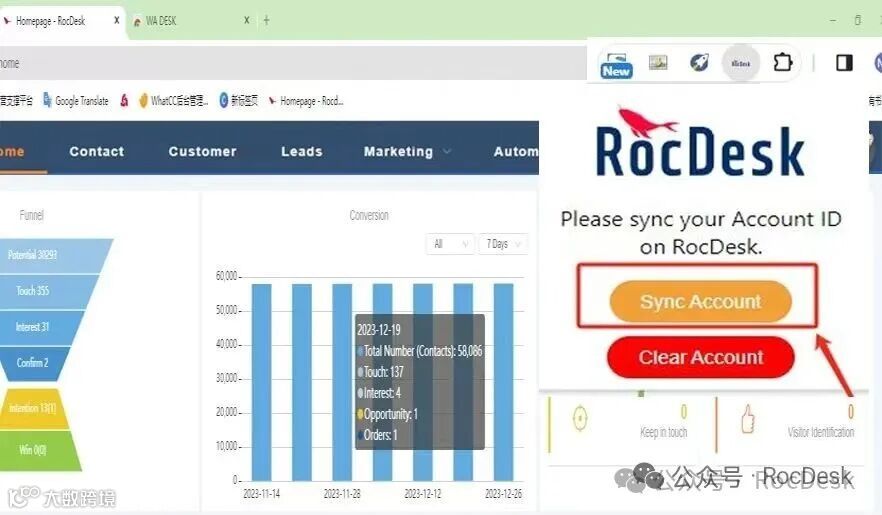The width and height of the screenshot is (882, 515).
Task: Click the Touch 355 funnel stage
Action: tap(45, 291)
